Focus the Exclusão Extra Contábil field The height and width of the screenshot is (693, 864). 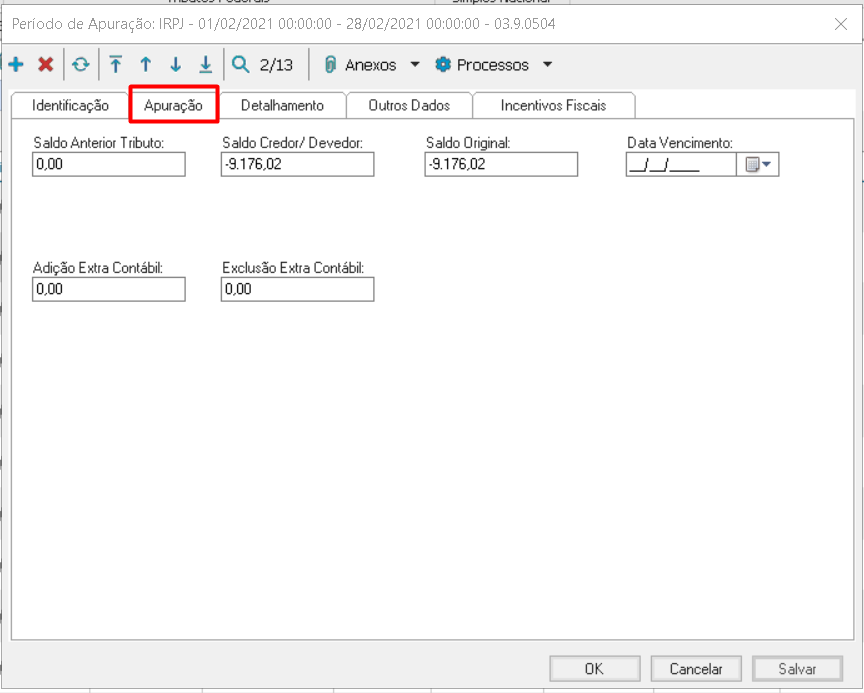tap(298, 289)
